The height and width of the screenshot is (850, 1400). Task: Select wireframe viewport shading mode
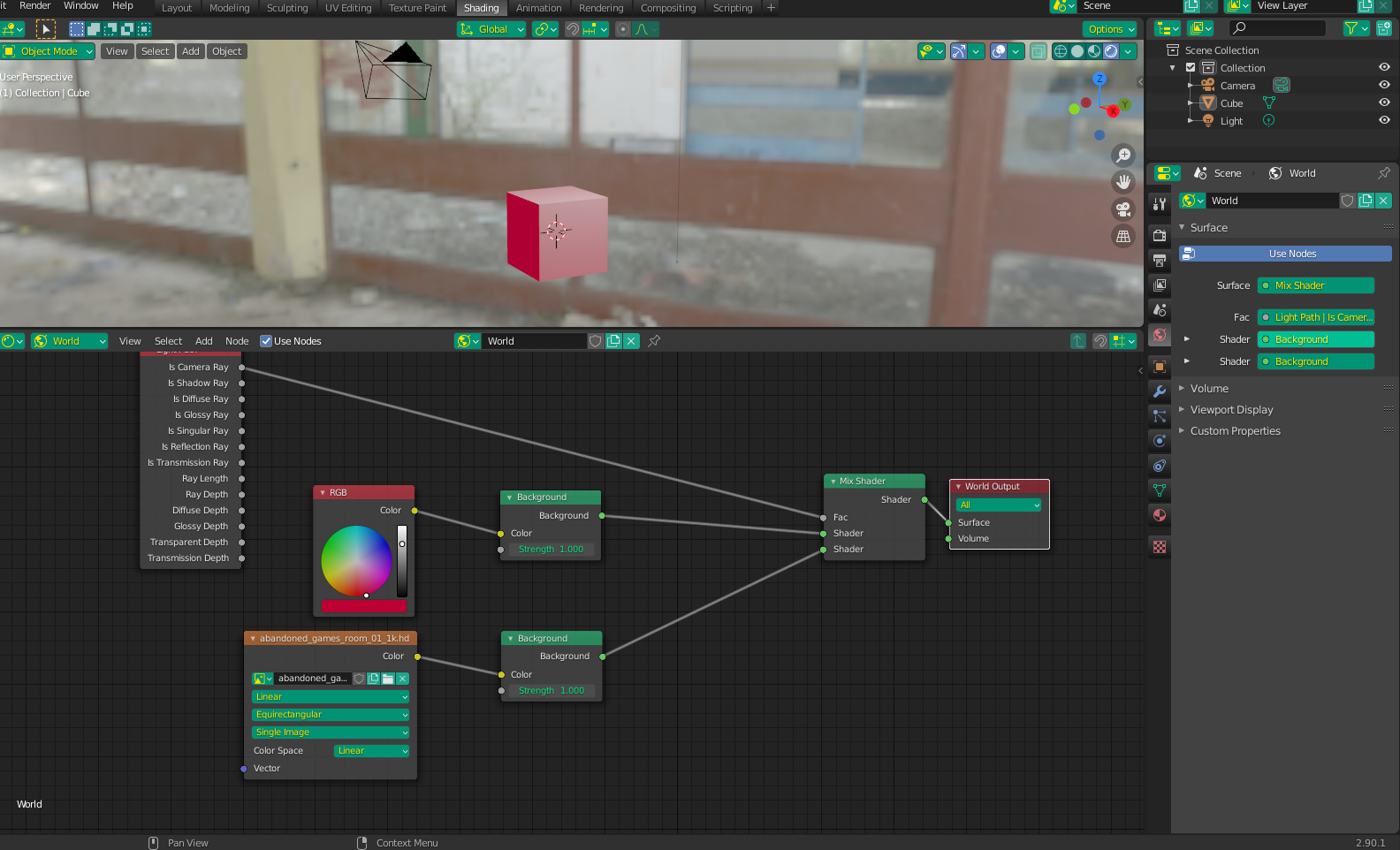click(x=1061, y=51)
